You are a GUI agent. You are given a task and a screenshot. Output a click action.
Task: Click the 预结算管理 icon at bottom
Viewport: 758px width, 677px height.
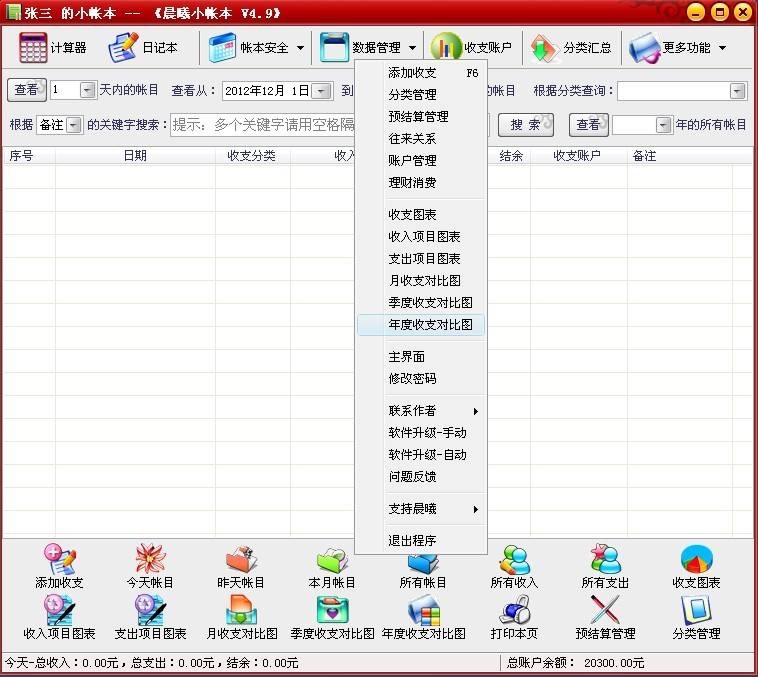click(x=605, y=617)
